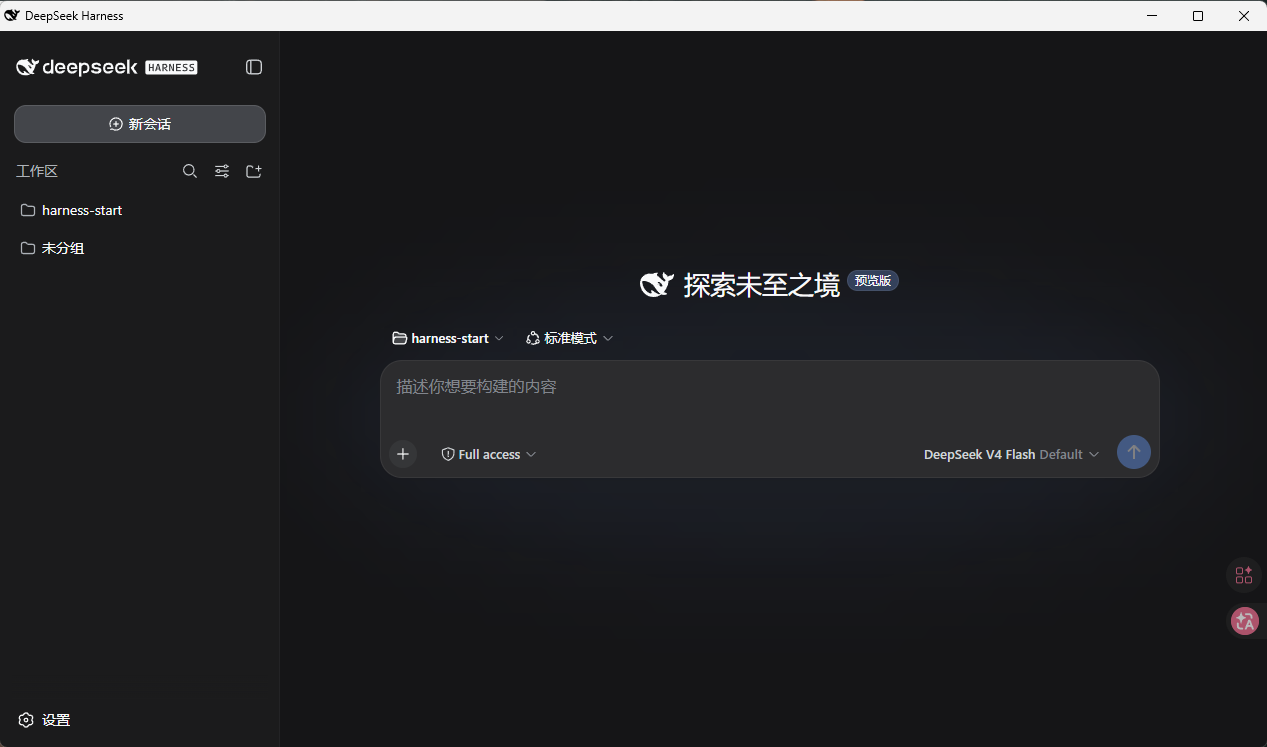Open the 未分组 folder
This screenshot has height=747, width=1267.
coord(140,248)
